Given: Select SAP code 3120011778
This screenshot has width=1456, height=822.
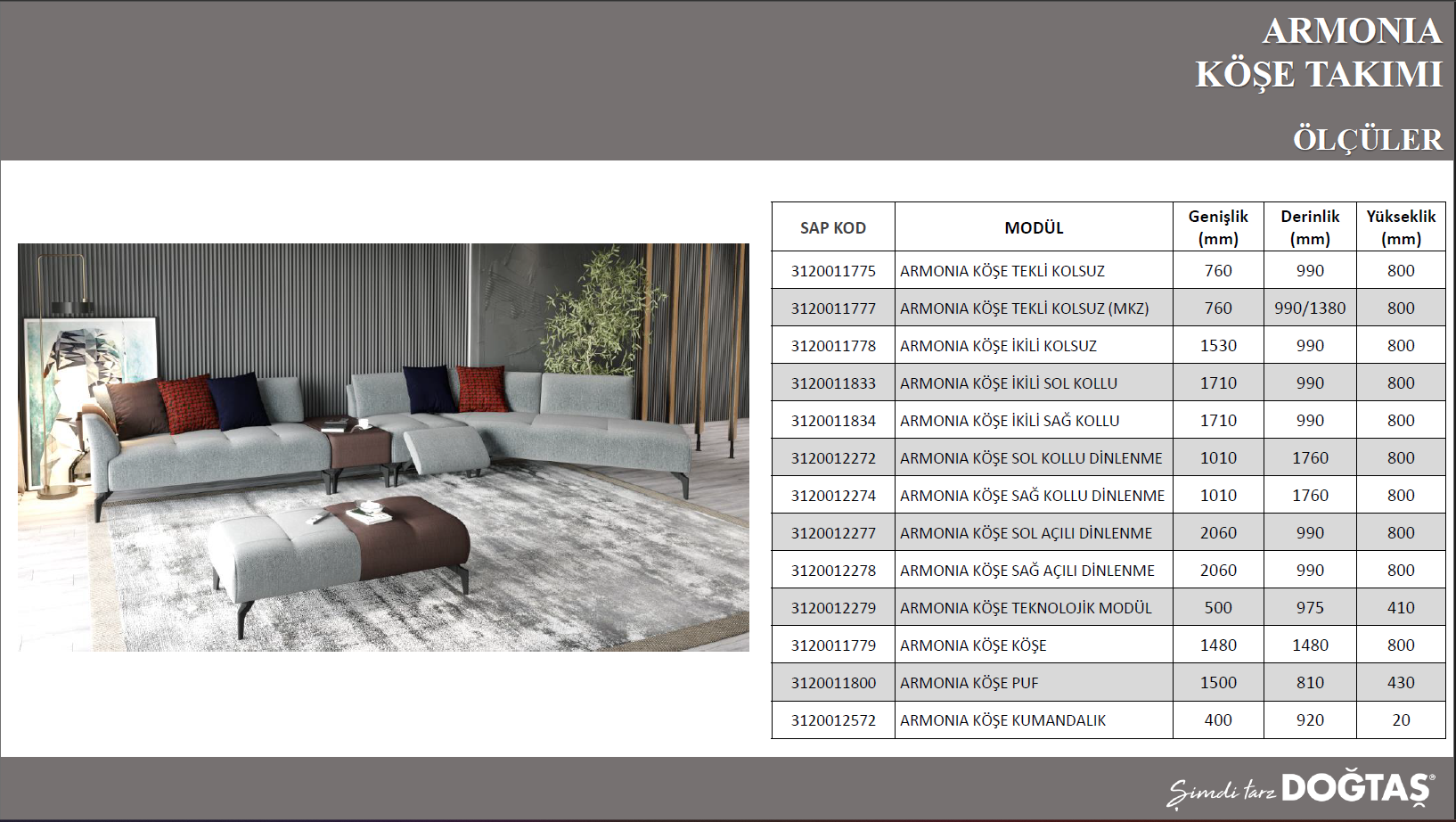Looking at the screenshot, I should (833, 346).
